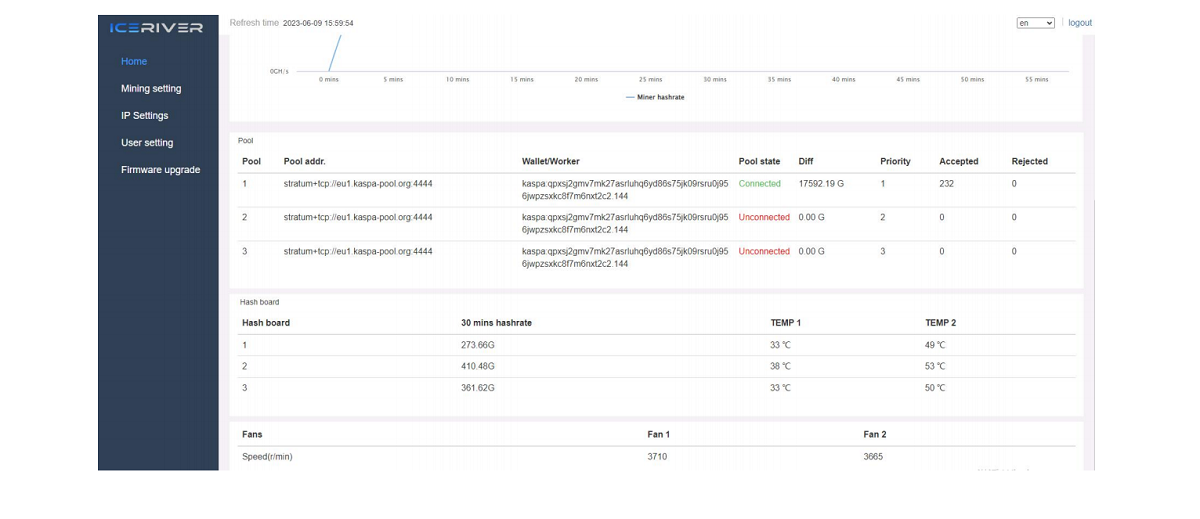The image size is (1200, 519).
Task: Open the Home page in sidebar
Action: (x=134, y=62)
